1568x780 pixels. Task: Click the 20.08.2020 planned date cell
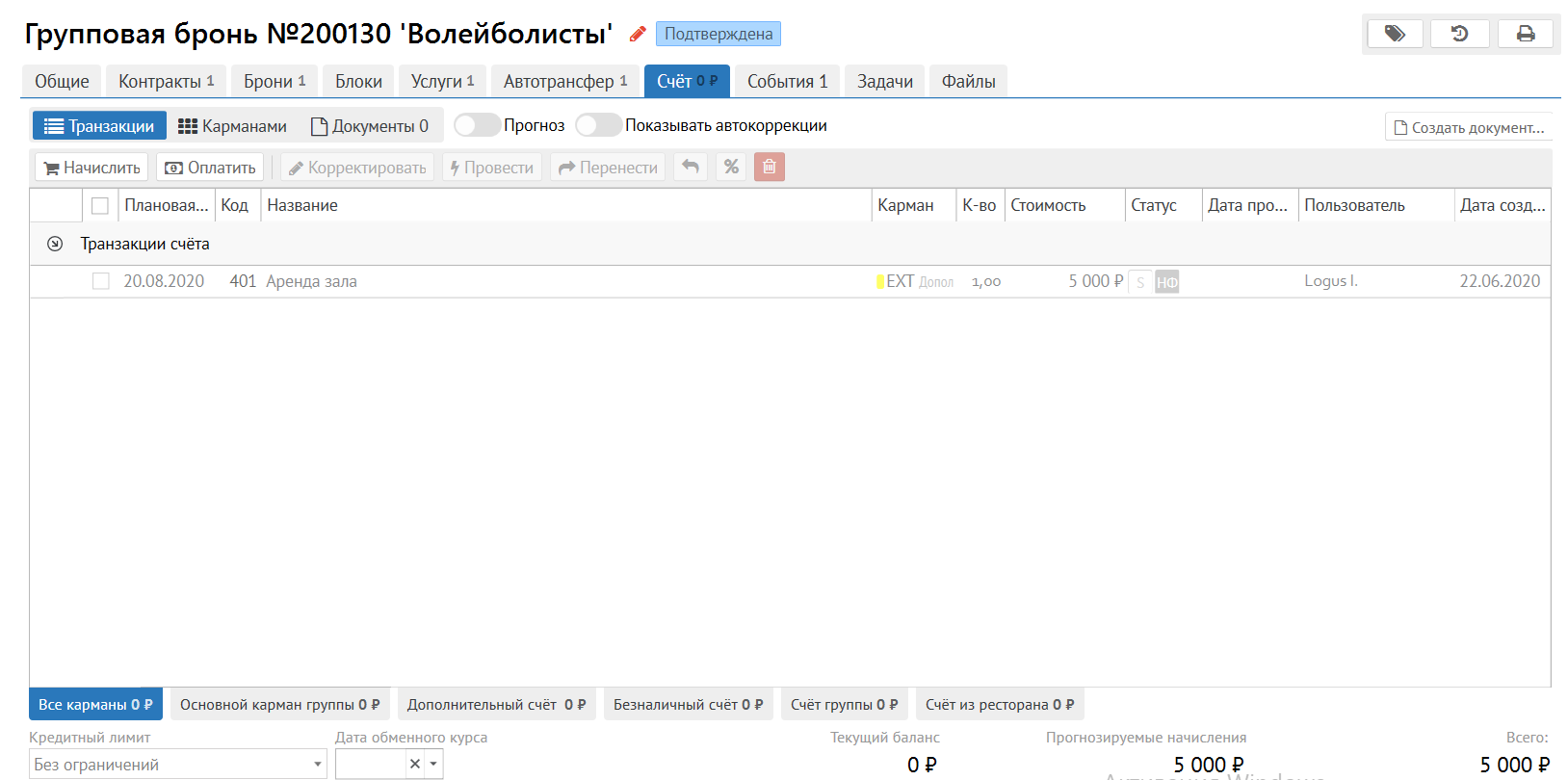point(164,281)
